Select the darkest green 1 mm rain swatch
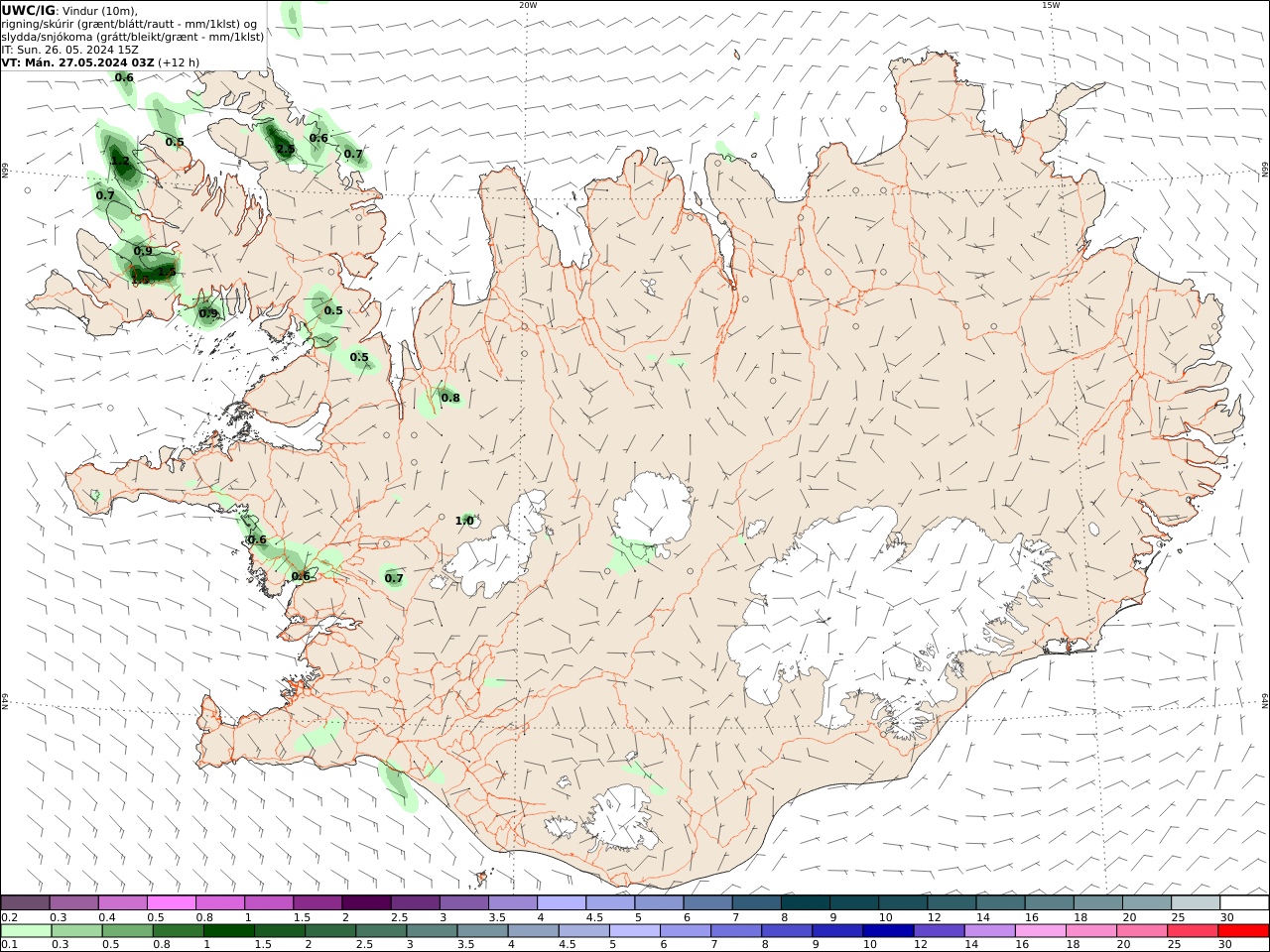Viewport: 1270px width, 952px height. coord(228,931)
